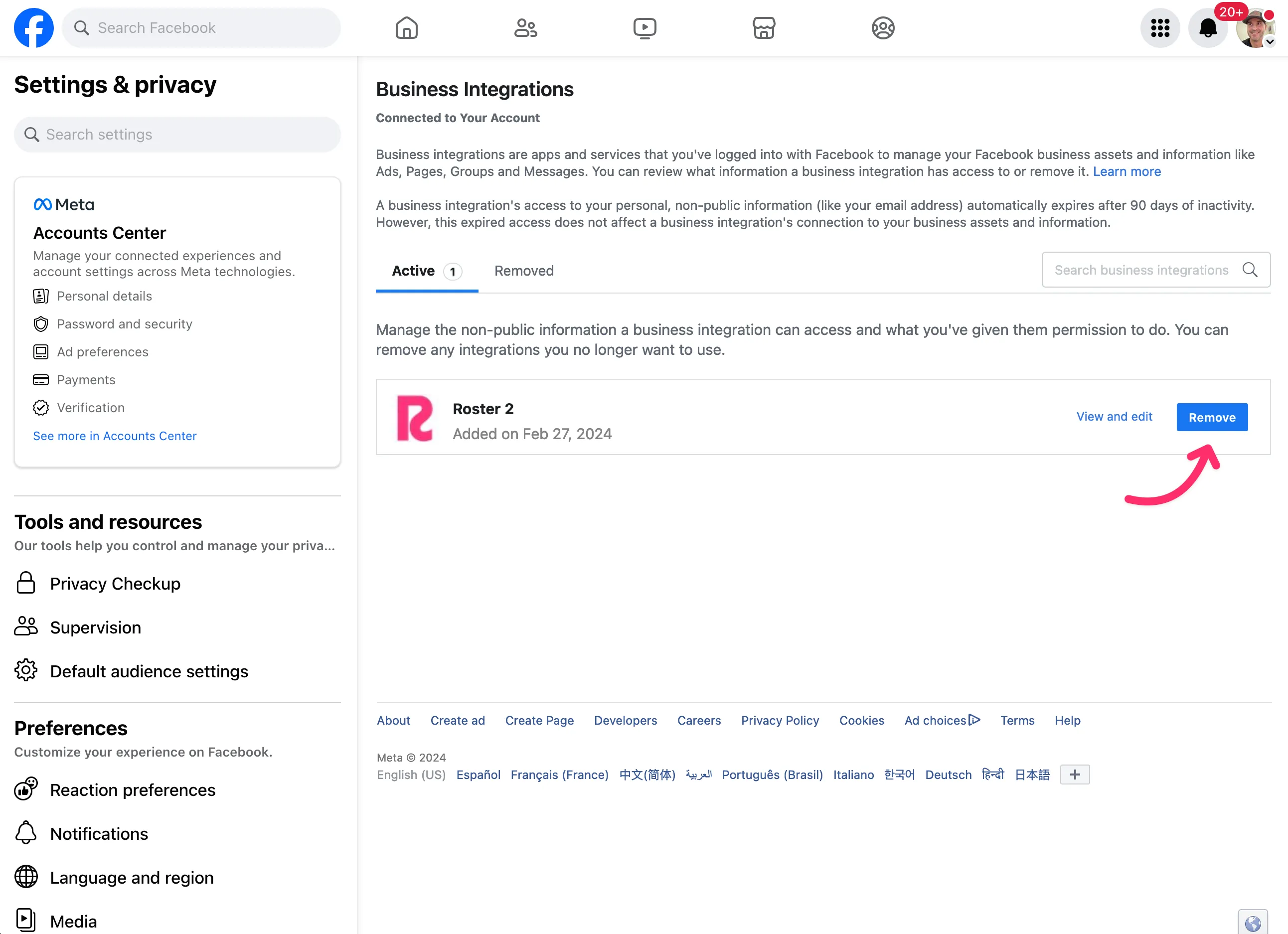Open the Marketplace storefront icon
The height and width of the screenshot is (934, 1288).
tap(764, 28)
